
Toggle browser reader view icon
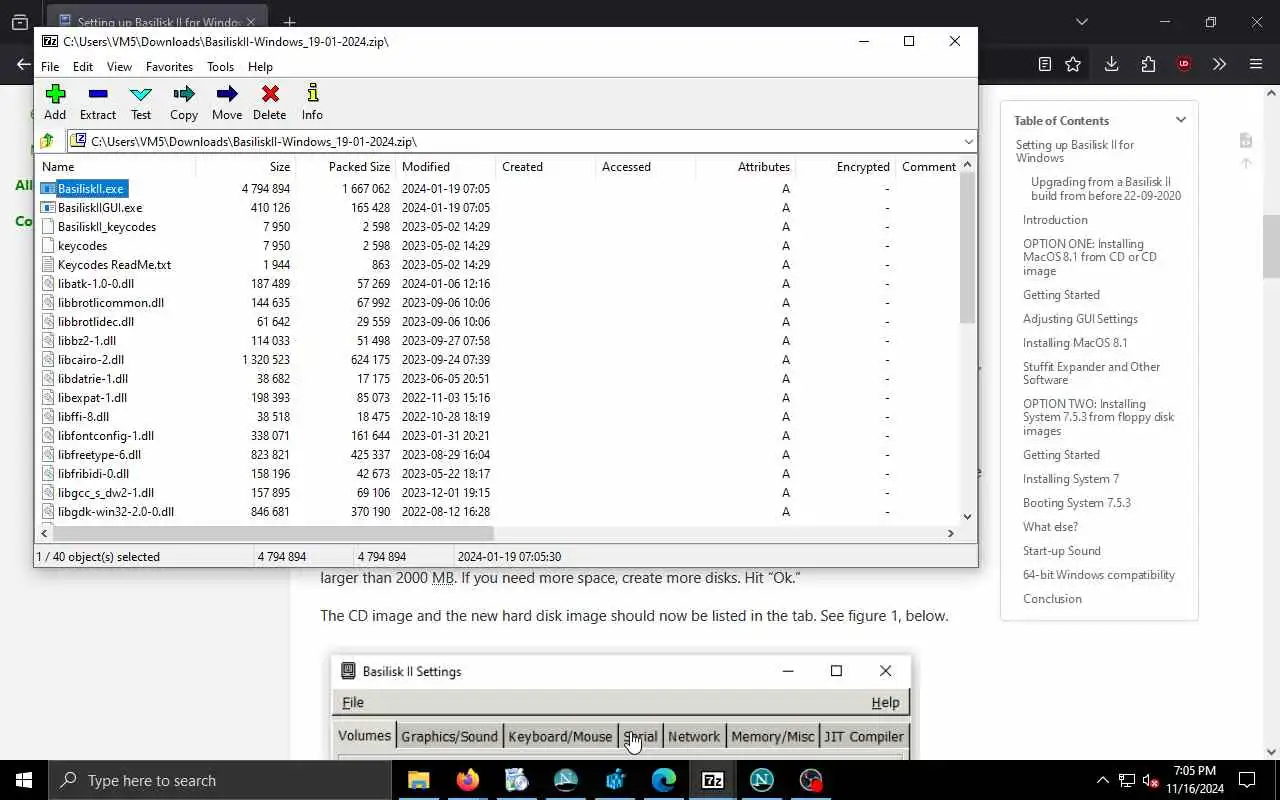1045,64
